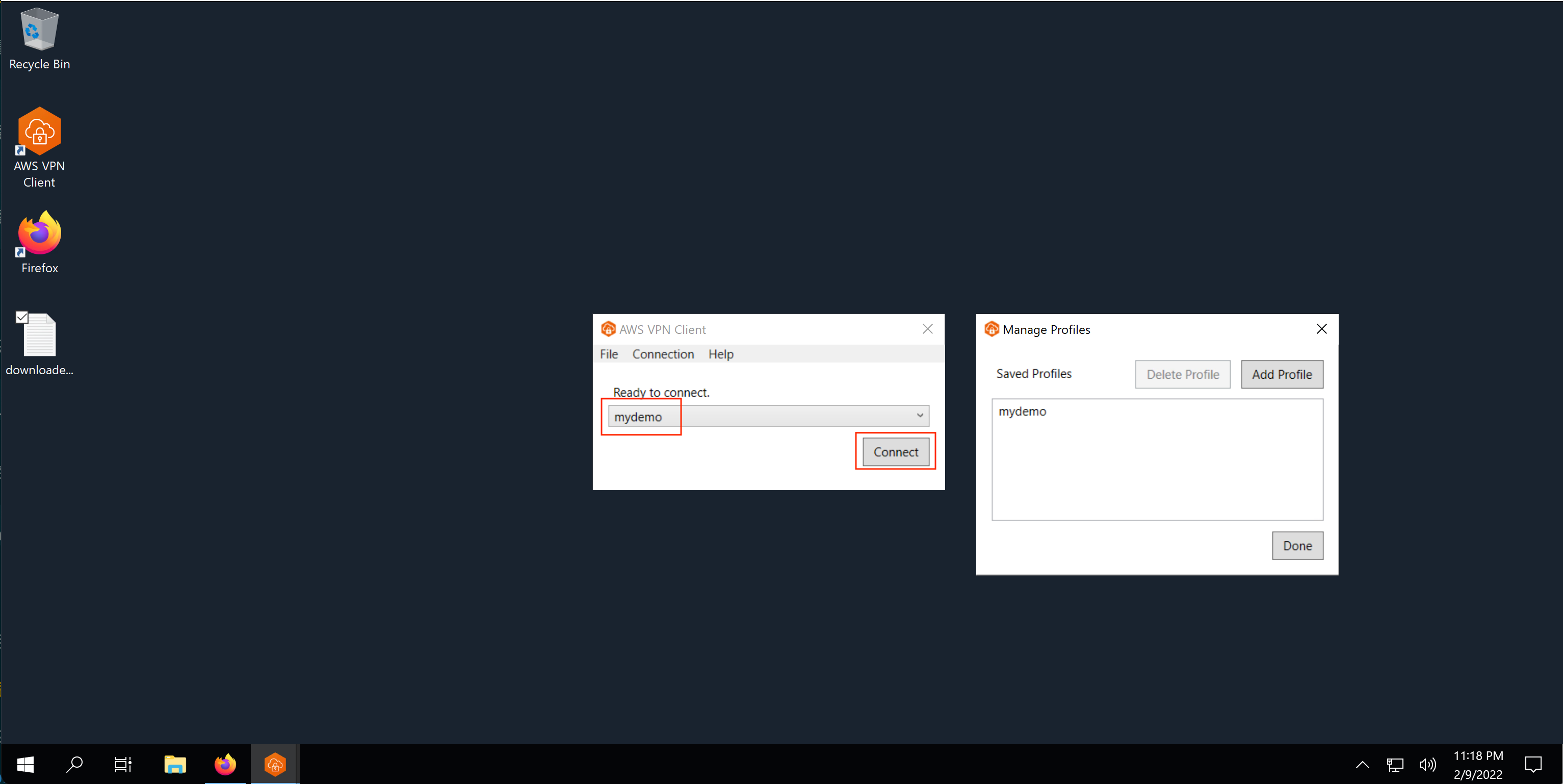Click the Manage Profiles title bar logo
Image resolution: width=1563 pixels, height=784 pixels.
click(x=992, y=329)
